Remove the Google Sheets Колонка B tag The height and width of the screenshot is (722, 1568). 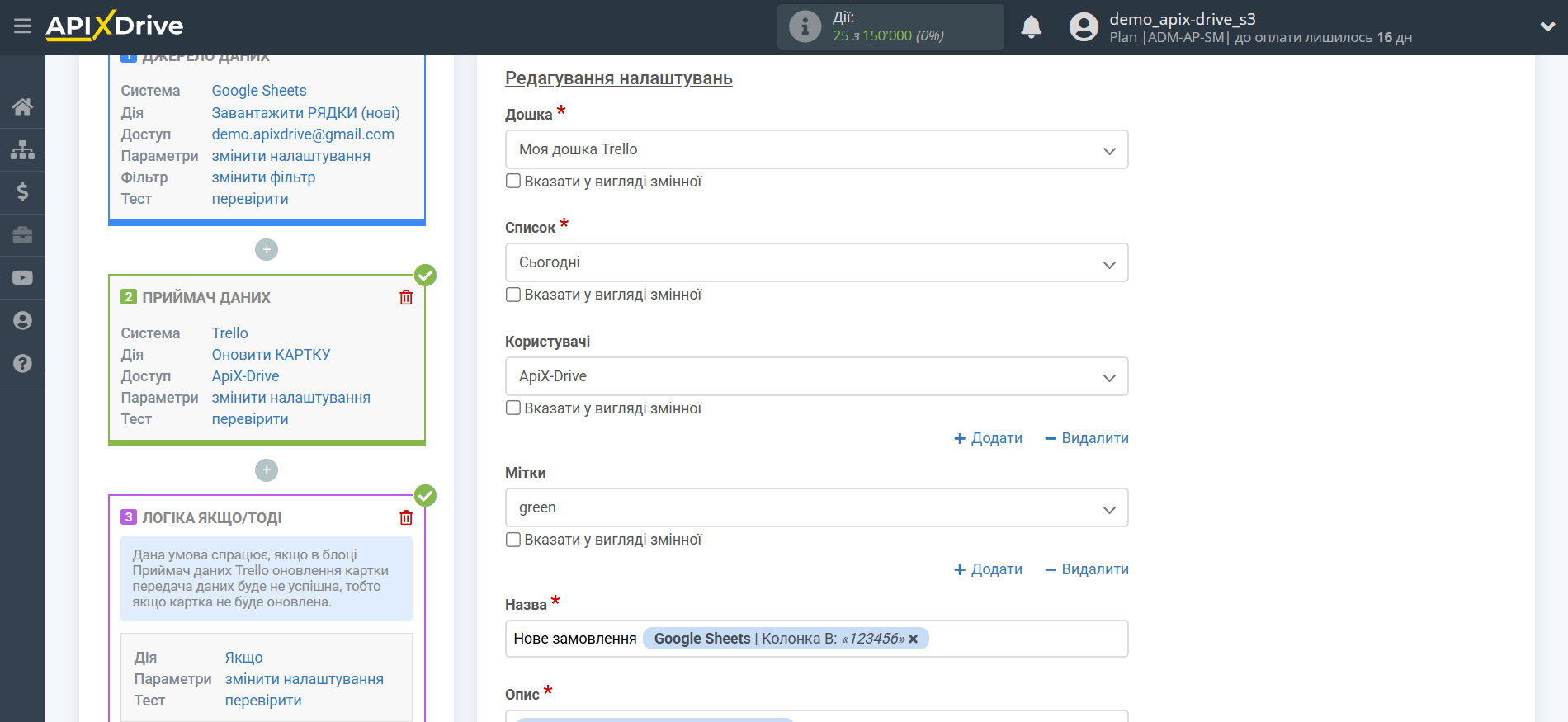(914, 639)
